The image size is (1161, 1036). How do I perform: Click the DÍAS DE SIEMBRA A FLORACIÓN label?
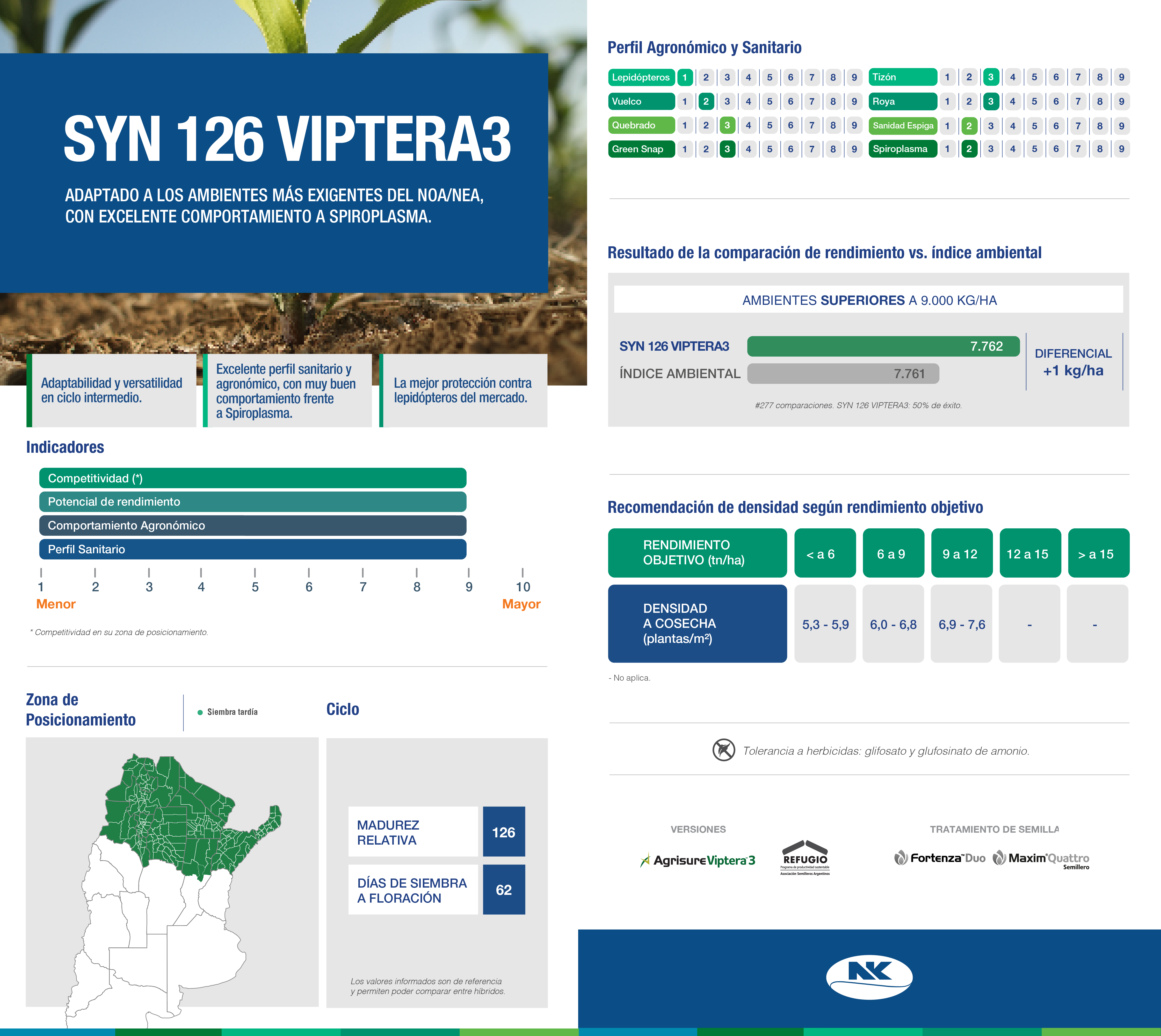413,890
